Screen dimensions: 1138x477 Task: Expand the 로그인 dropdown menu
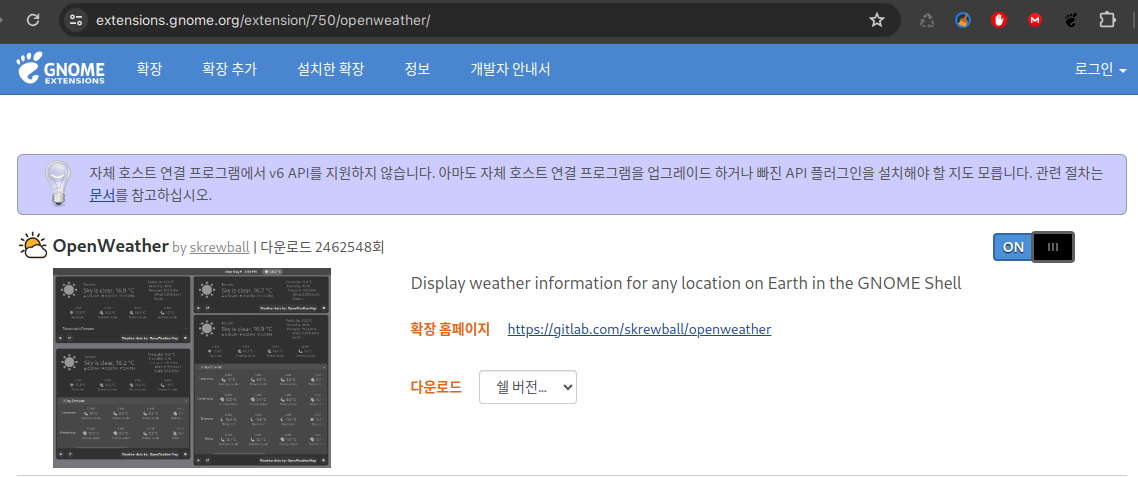coord(1100,70)
